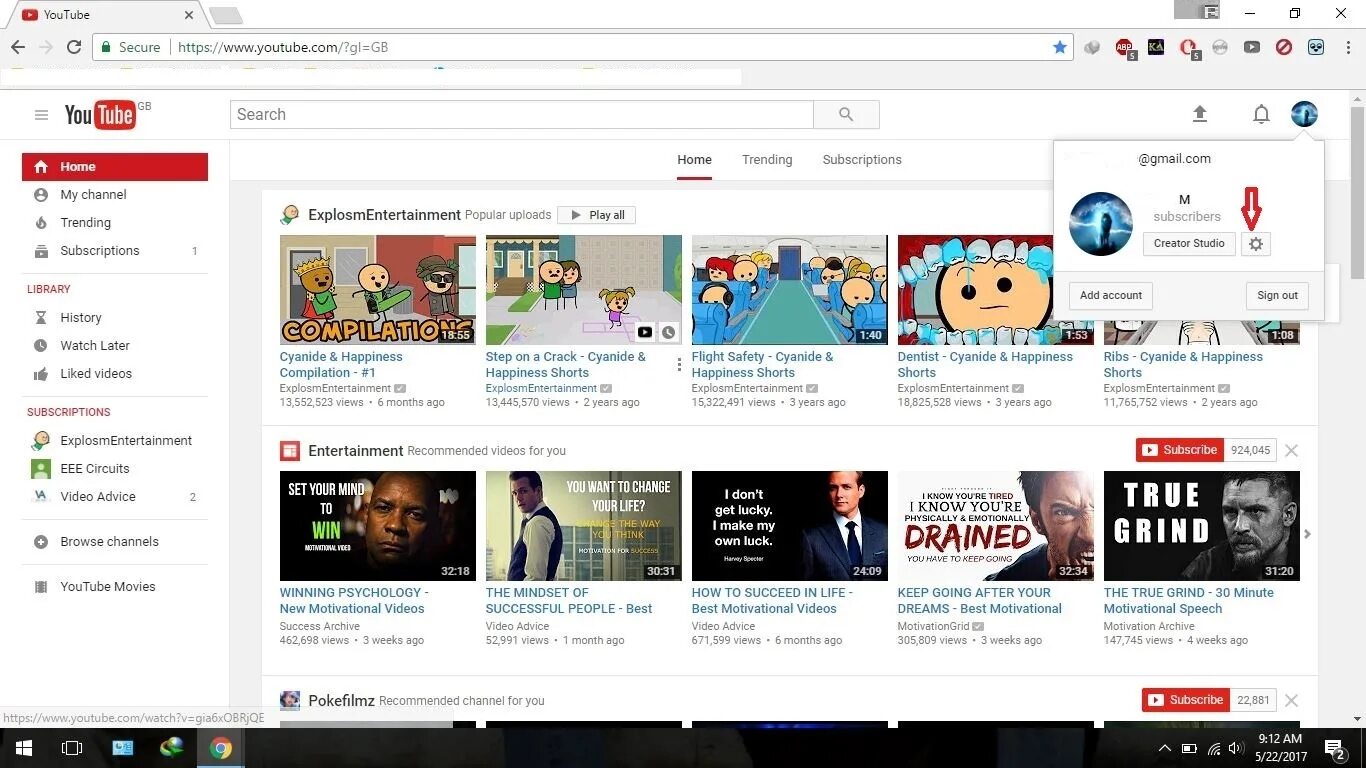Open the Chrome browser menu

(1346, 47)
